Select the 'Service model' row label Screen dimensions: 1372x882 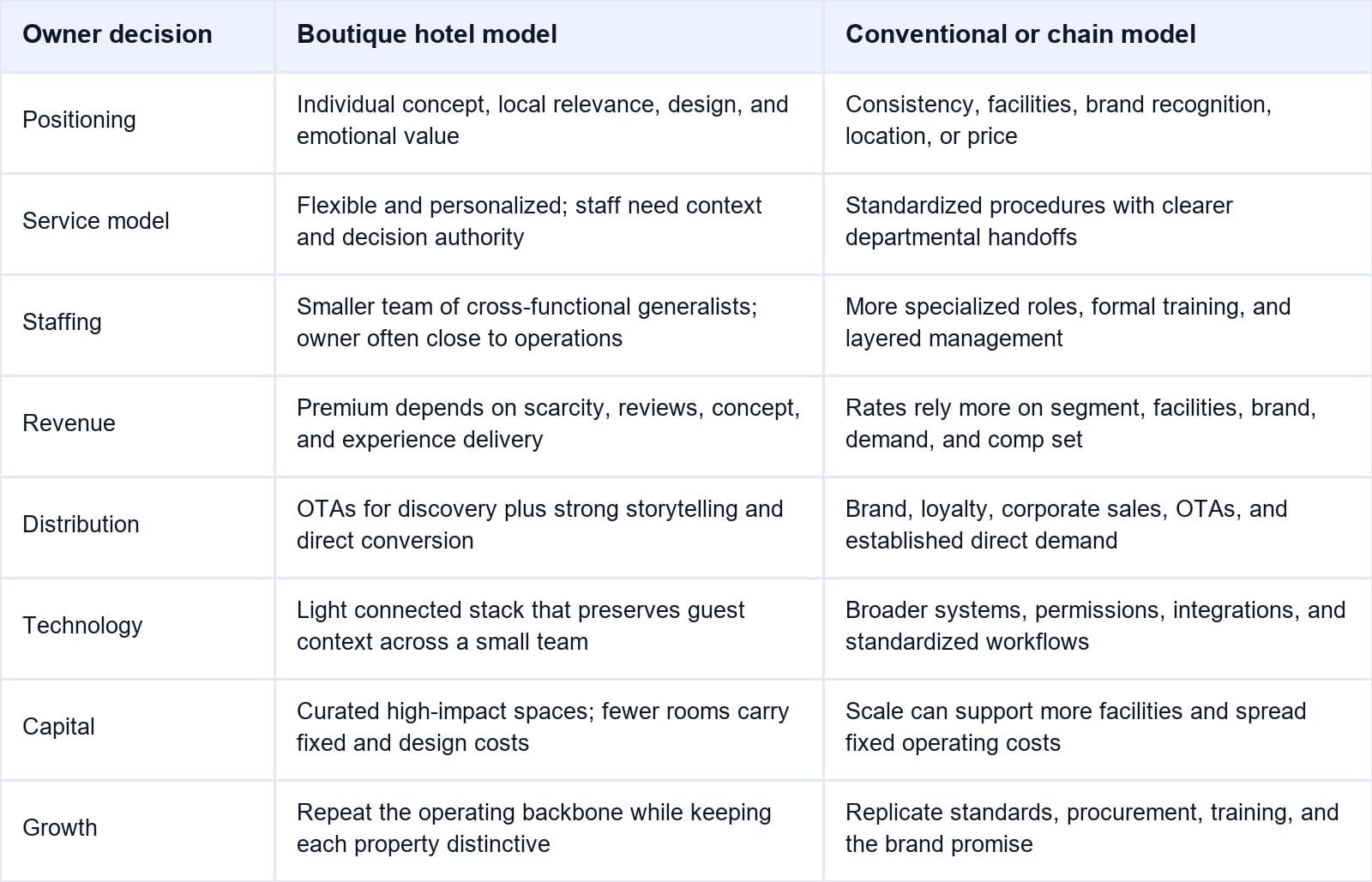(x=96, y=221)
